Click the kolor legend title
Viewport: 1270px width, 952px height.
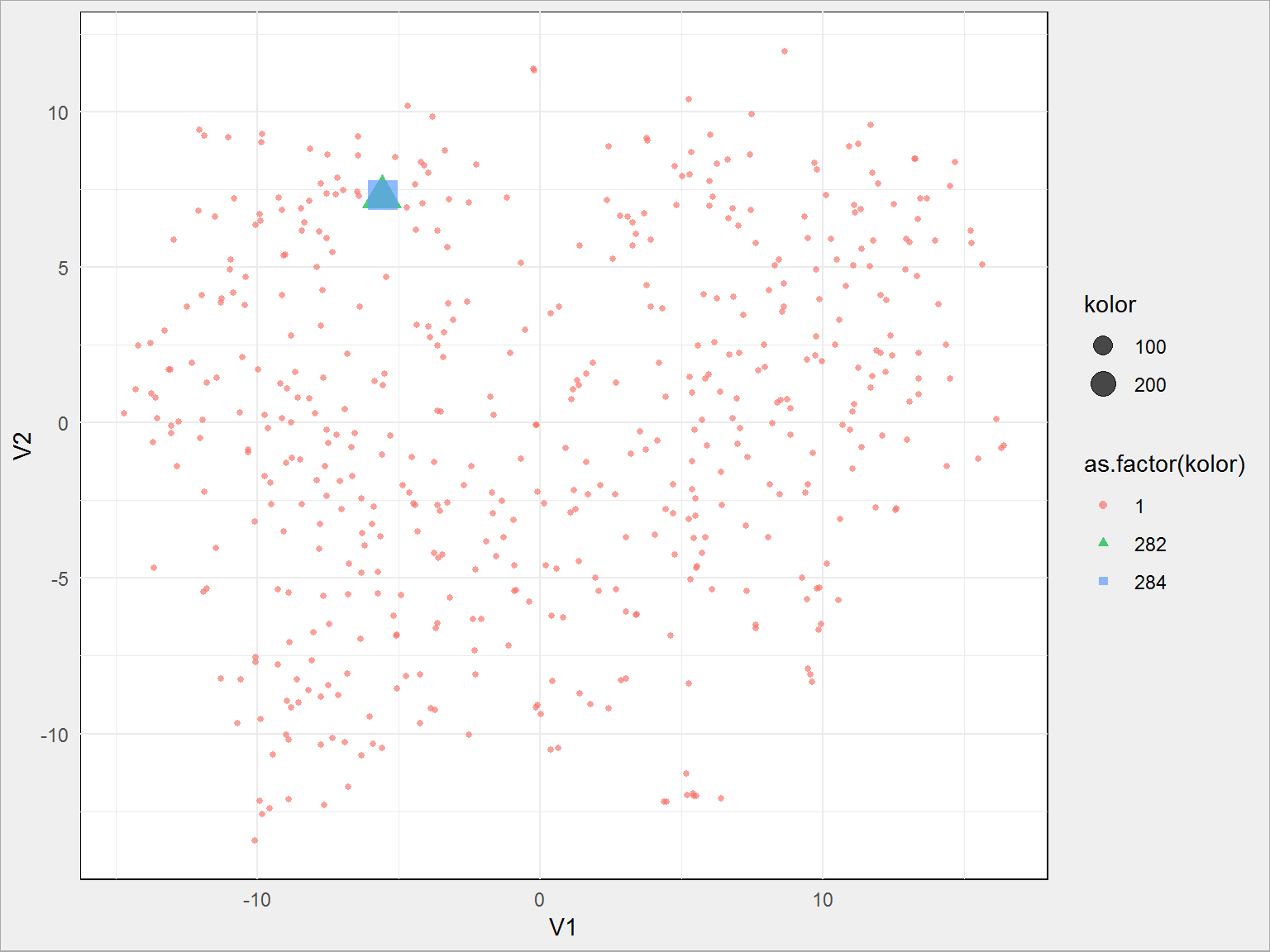click(1110, 305)
